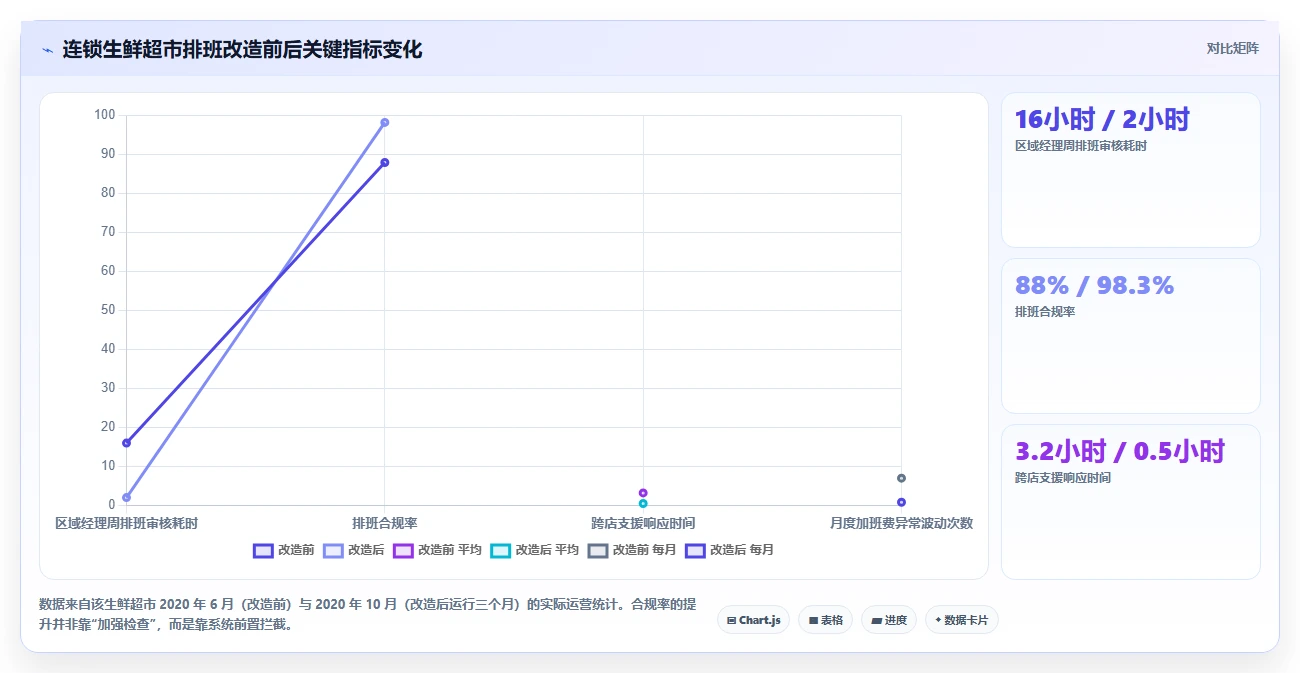
Task: Click the cyan 跨店支援响应时间 改造后 point
Action: point(643,503)
